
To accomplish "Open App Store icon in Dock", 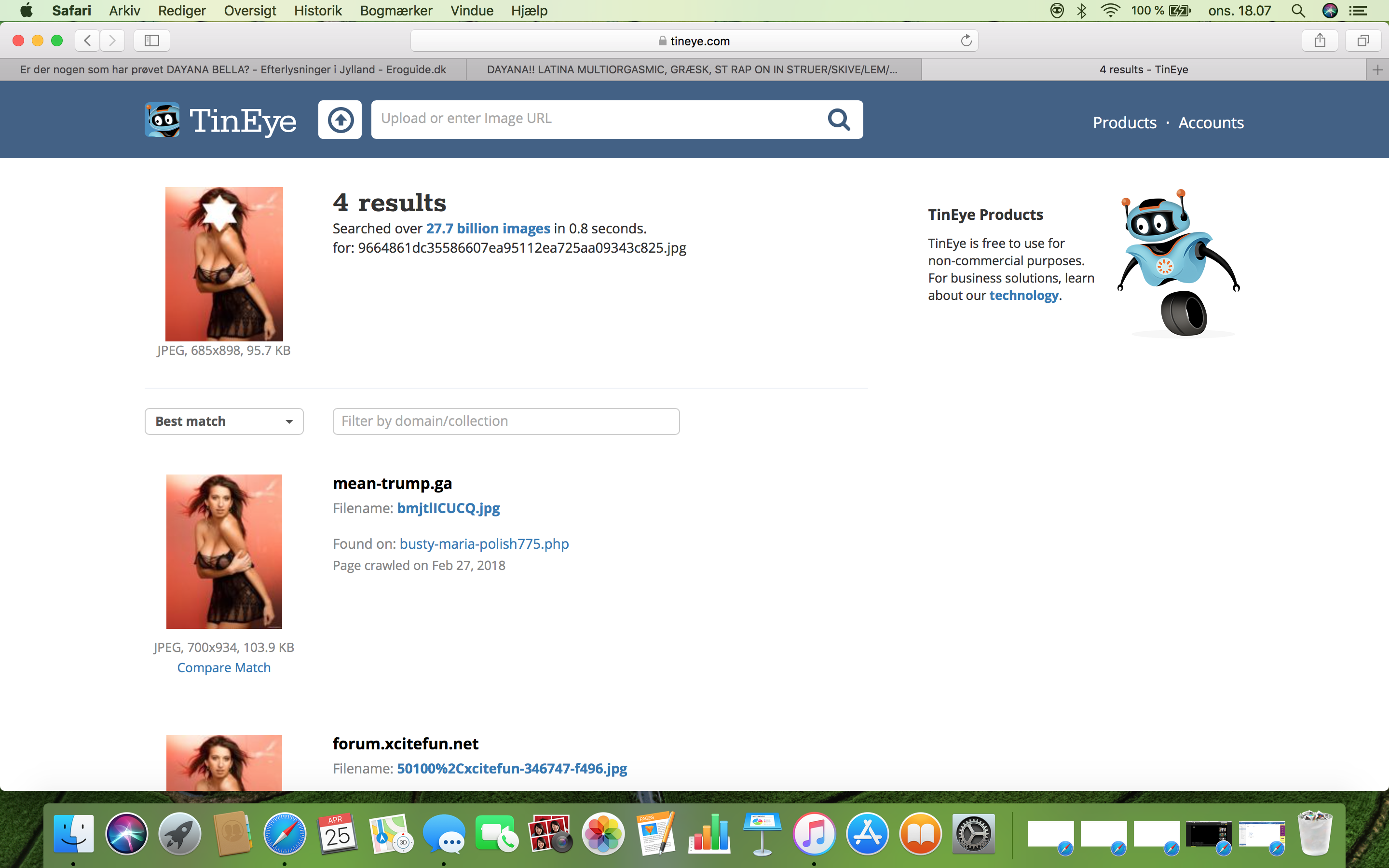I will [867, 834].
